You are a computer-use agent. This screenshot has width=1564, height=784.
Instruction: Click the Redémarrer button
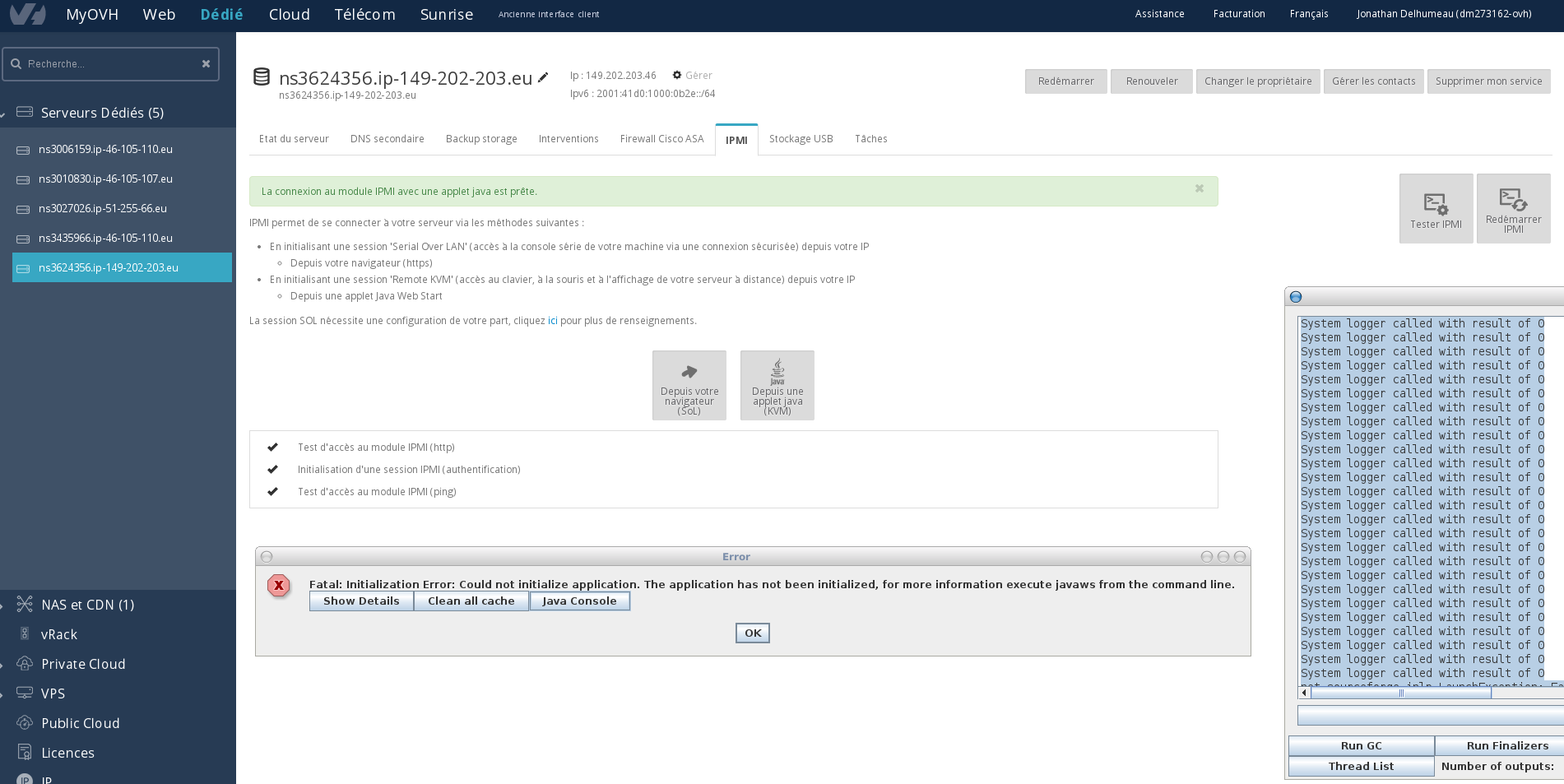coord(1065,81)
